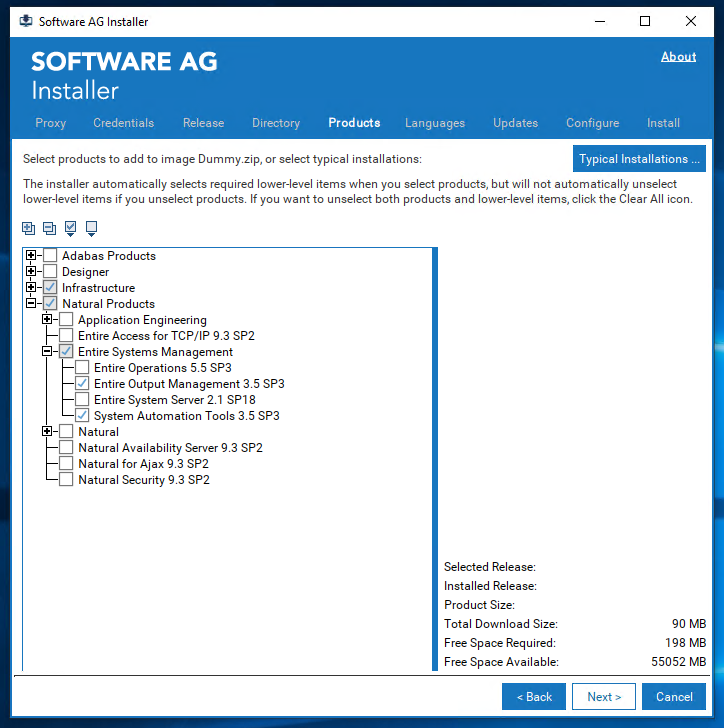Go to the Languages step tab

(x=434, y=123)
